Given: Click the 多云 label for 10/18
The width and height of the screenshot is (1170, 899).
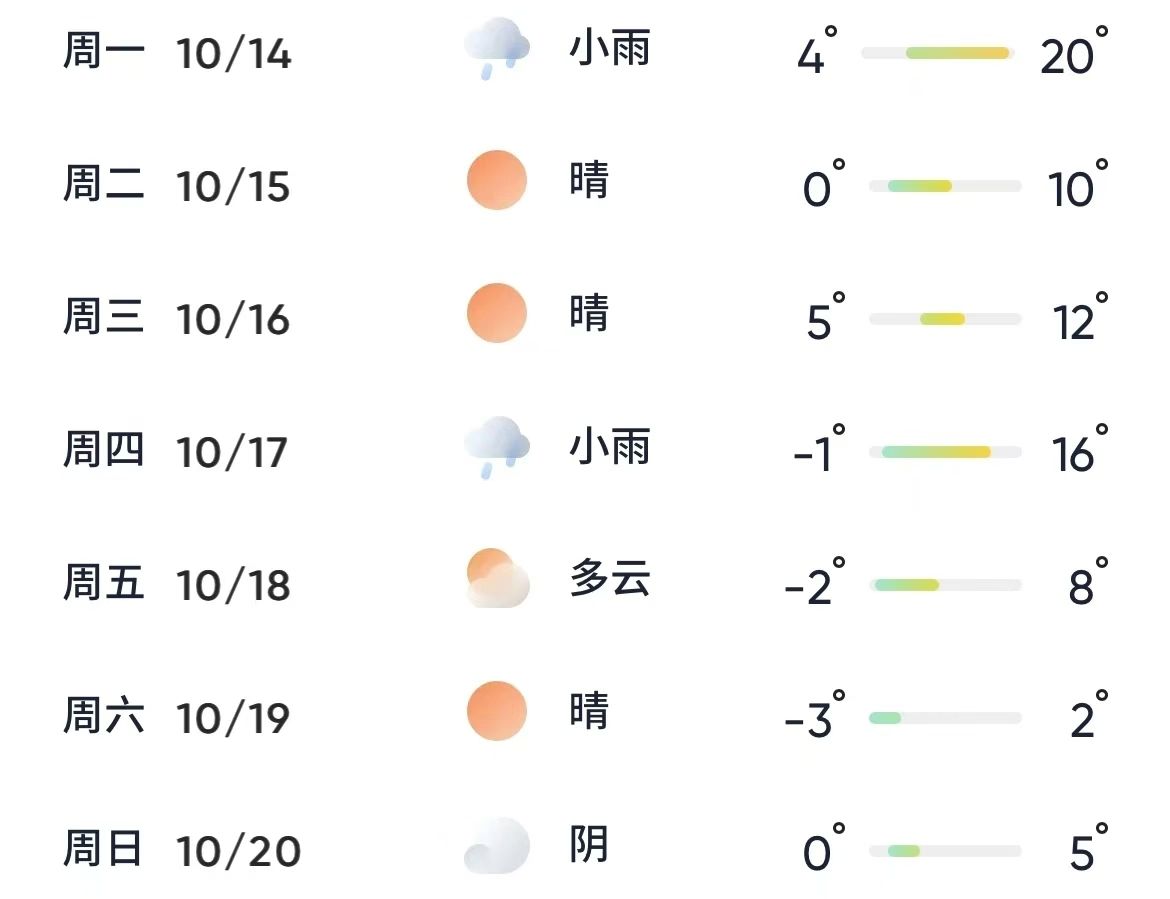Looking at the screenshot, I should [610, 579].
